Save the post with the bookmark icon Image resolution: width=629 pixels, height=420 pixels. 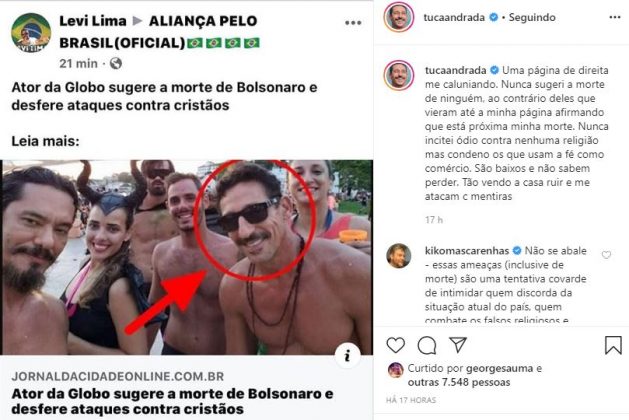[613, 345]
